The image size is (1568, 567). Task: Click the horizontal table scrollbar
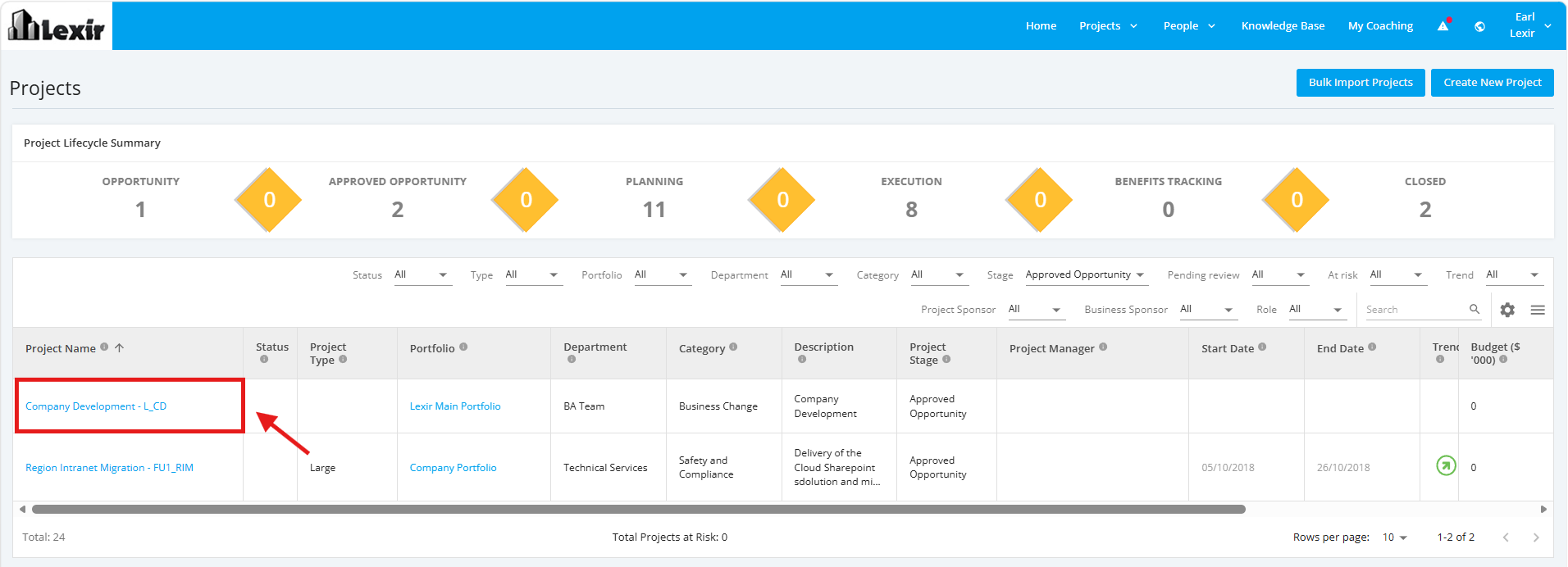(x=638, y=509)
